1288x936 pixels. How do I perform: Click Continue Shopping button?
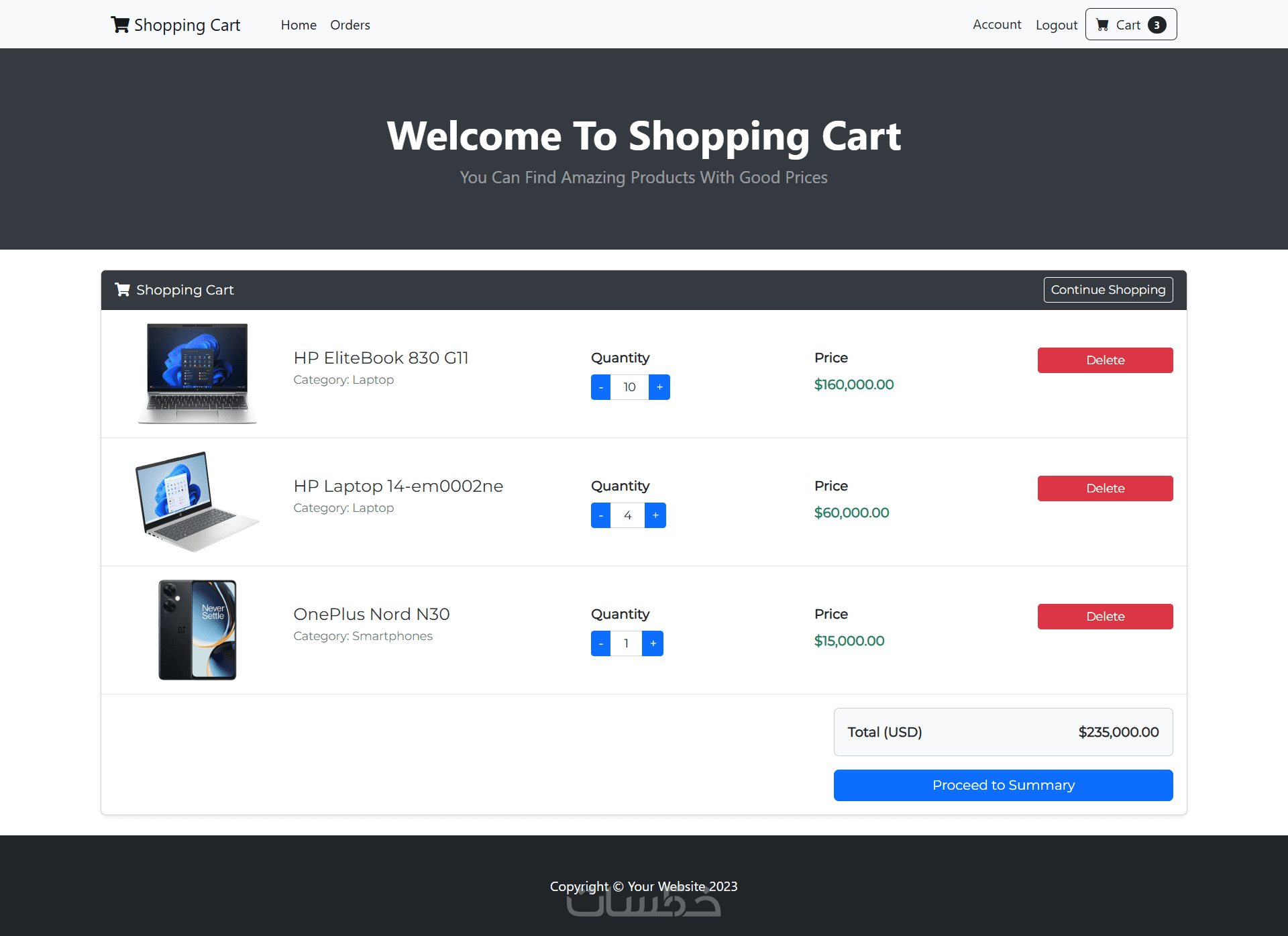[x=1108, y=290]
